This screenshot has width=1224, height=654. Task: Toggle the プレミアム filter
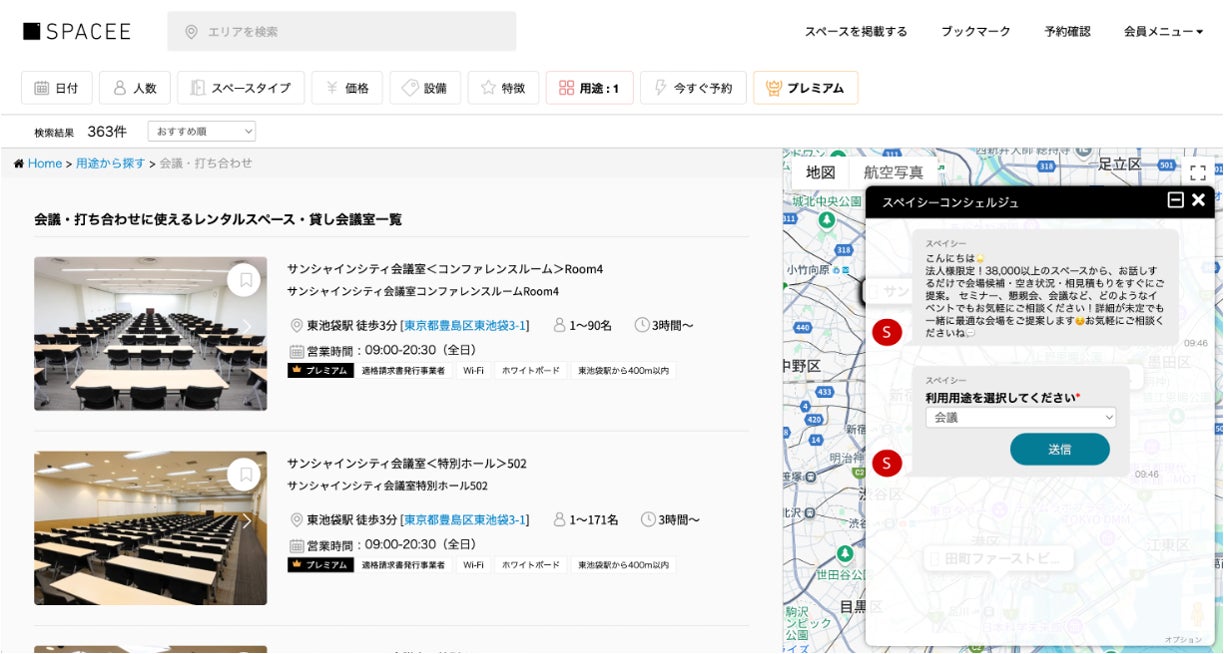(805, 88)
